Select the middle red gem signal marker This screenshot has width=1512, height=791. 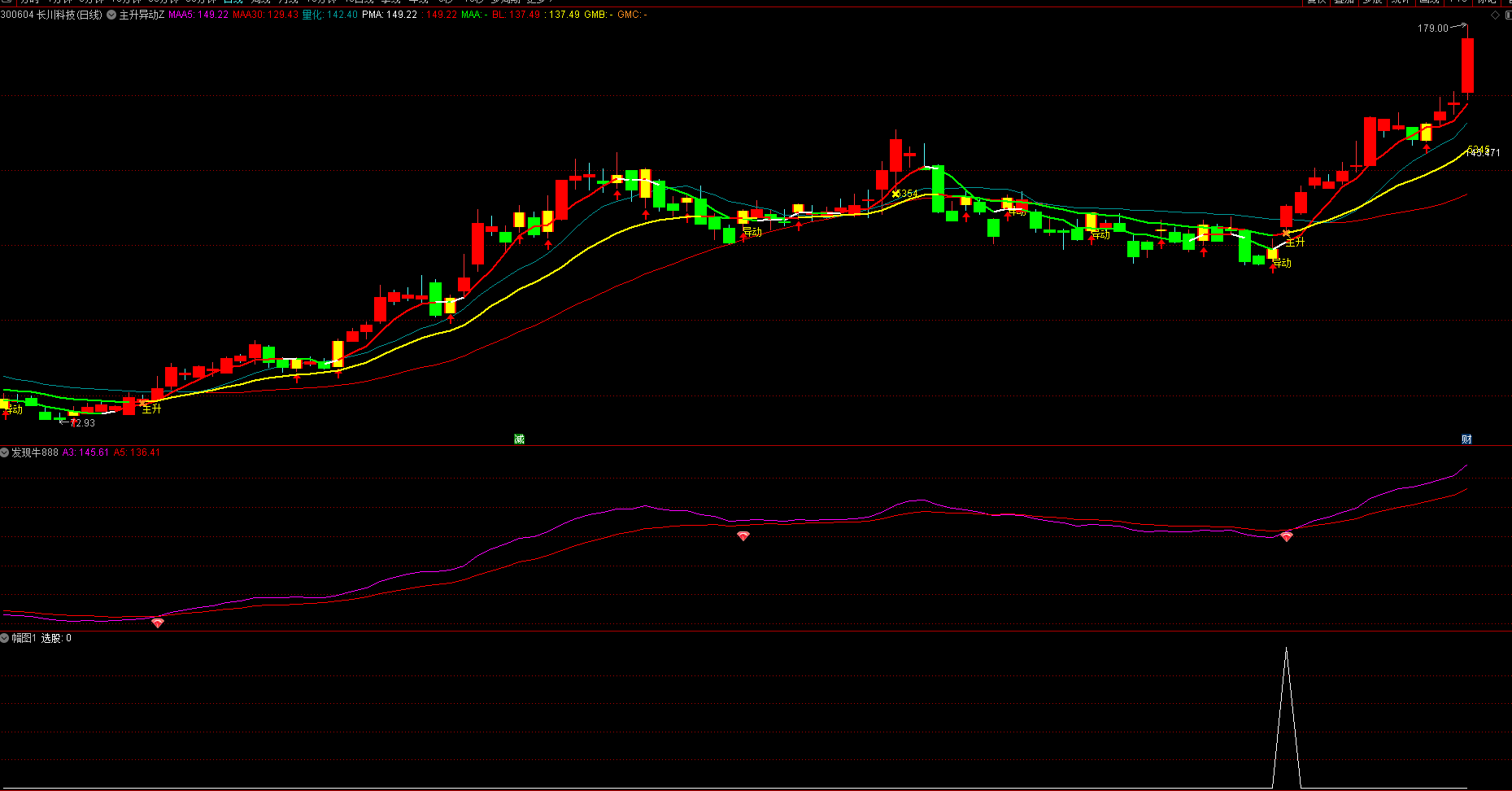[x=743, y=536]
